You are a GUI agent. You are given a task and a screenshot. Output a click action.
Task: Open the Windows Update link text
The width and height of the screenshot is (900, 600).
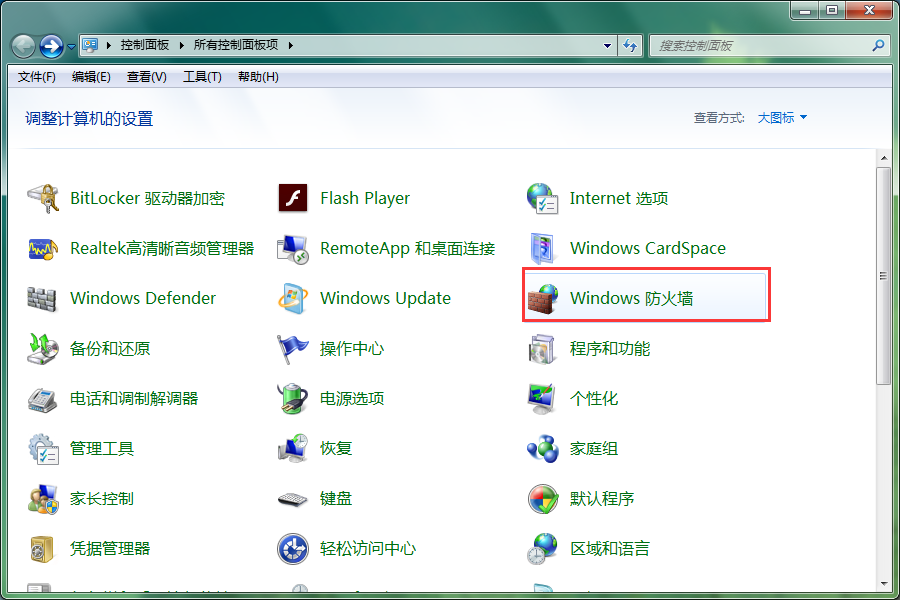pyautogui.click(x=385, y=299)
